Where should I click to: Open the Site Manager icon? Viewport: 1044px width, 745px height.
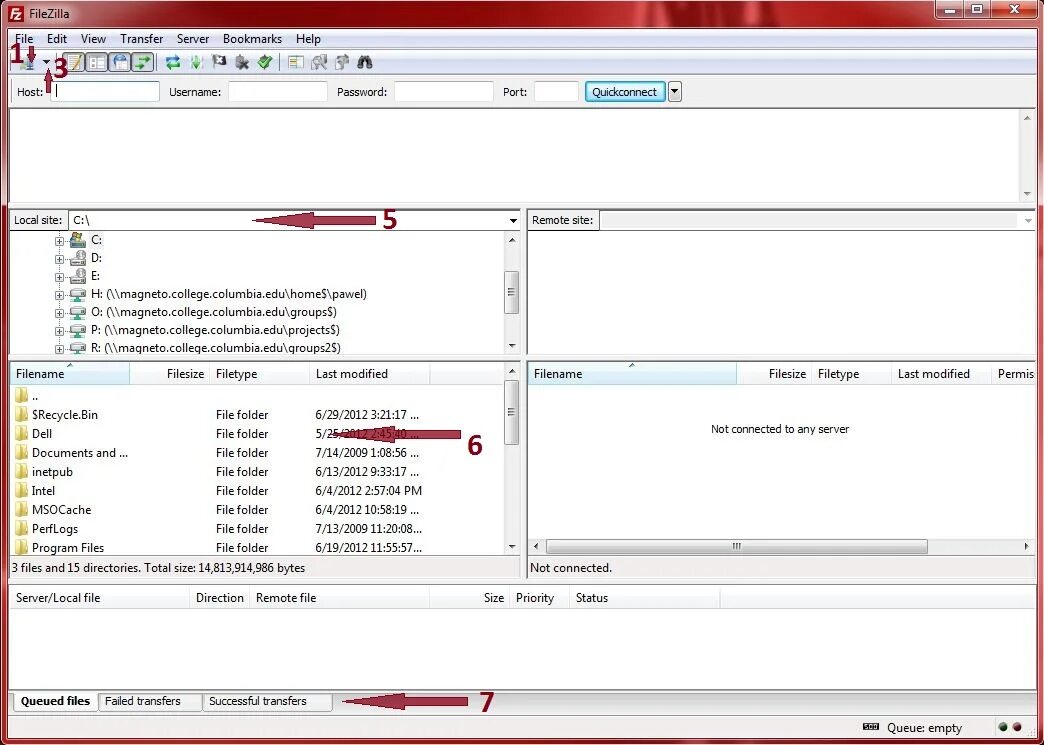(28, 63)
